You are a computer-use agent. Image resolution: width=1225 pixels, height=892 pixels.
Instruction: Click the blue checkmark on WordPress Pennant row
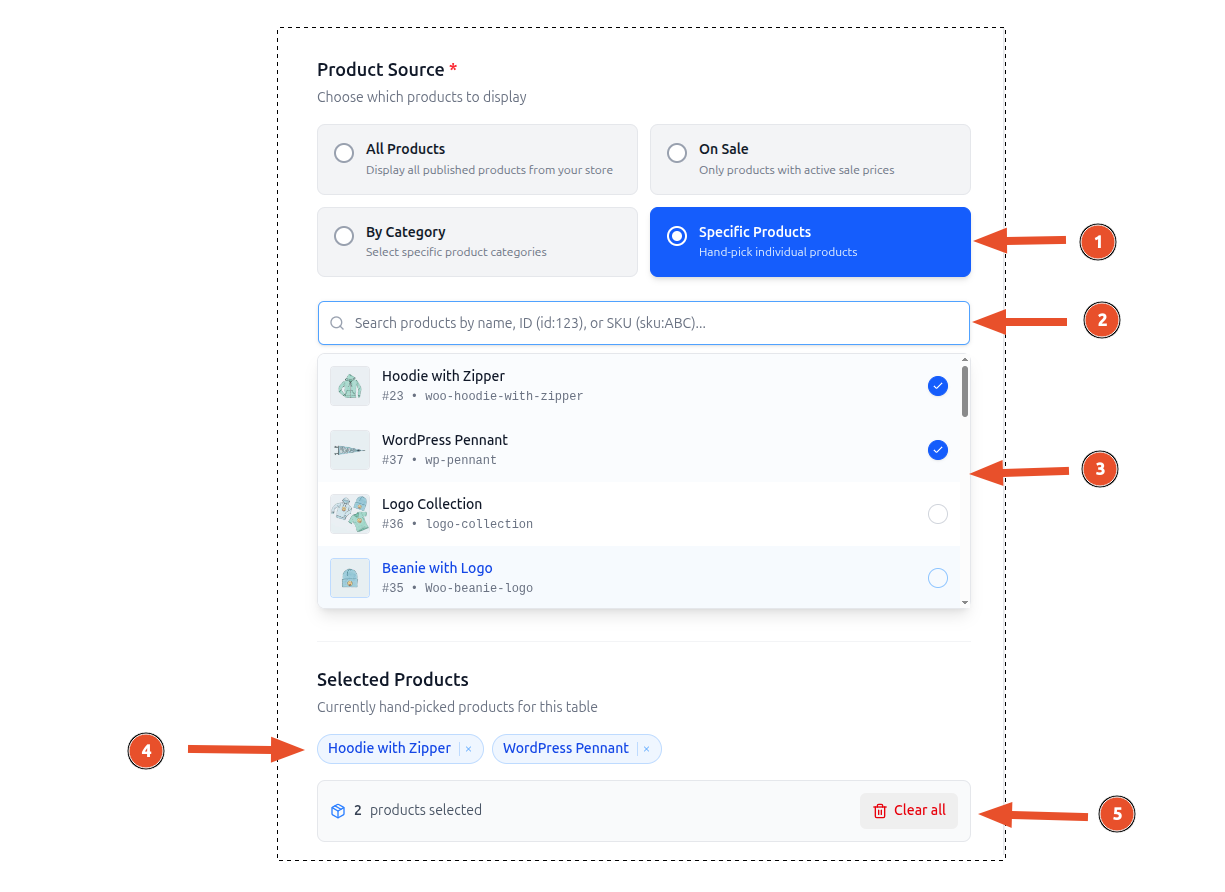(x=937, y=450)
